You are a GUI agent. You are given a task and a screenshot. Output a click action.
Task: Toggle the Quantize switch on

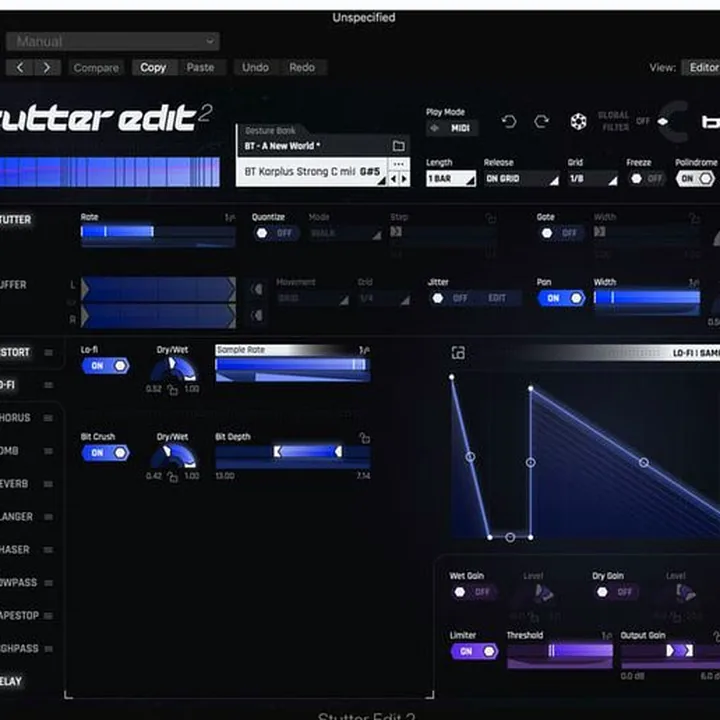coord(275,233)
